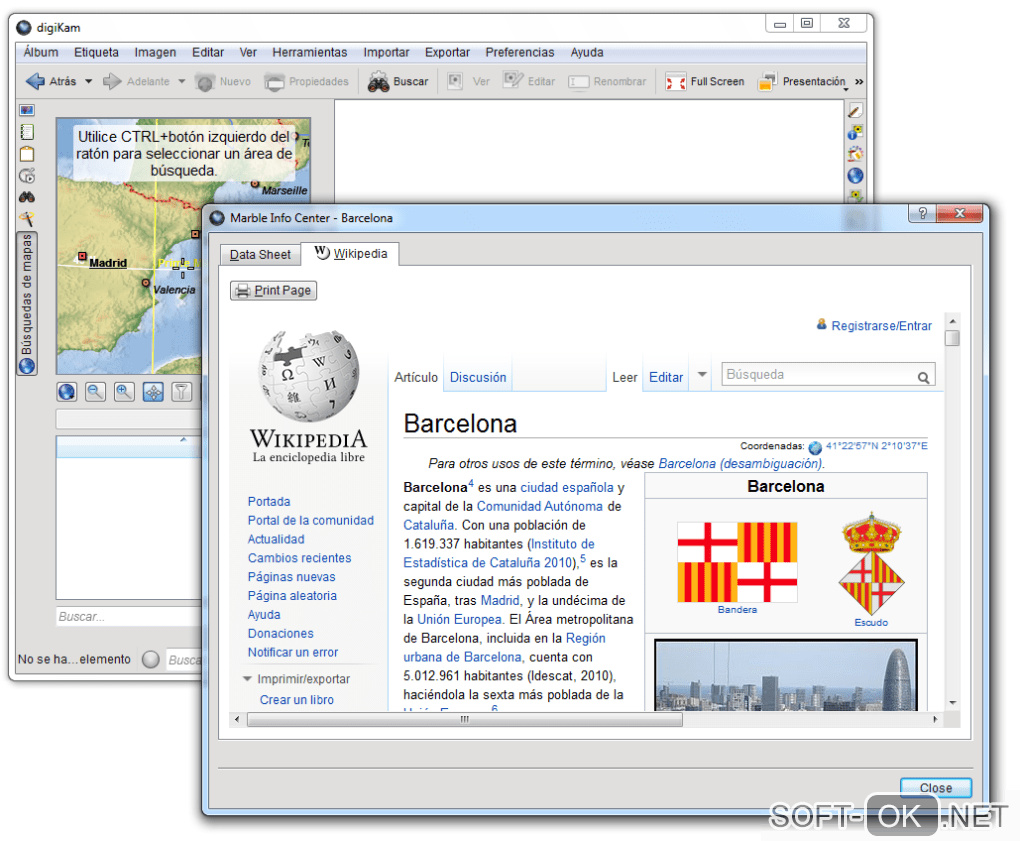The width and height of the screenshot is (1020, 841).
Task: Open the Discusión page tab
Action: (478, 377)
